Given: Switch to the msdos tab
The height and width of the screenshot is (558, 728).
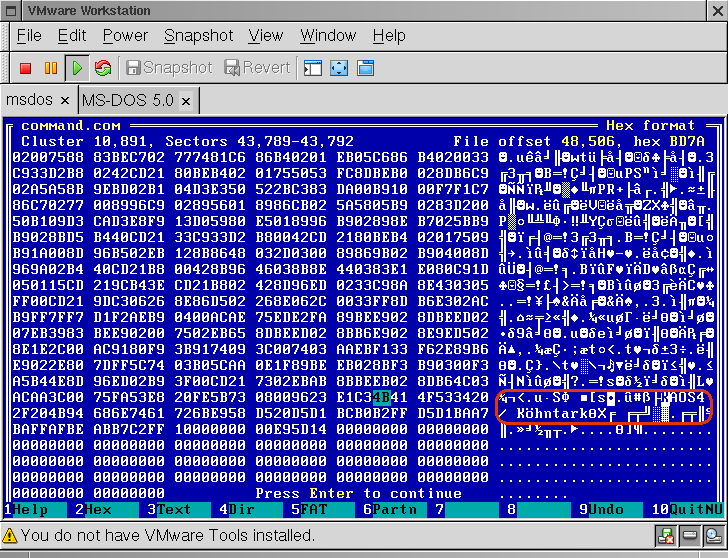Looking at the screenshot, I should [29, 100].
